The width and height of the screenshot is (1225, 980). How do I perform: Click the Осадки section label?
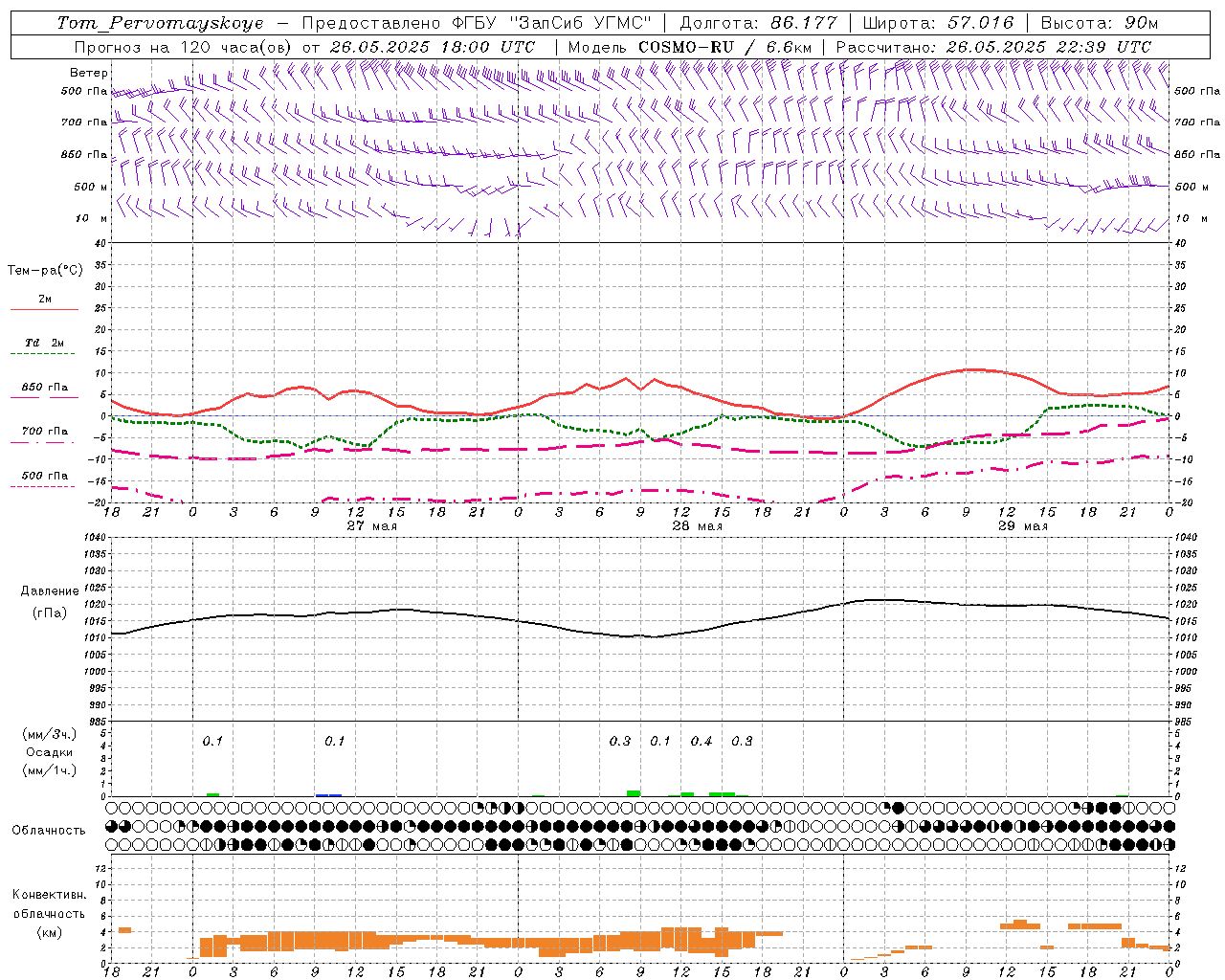(50, 752)
